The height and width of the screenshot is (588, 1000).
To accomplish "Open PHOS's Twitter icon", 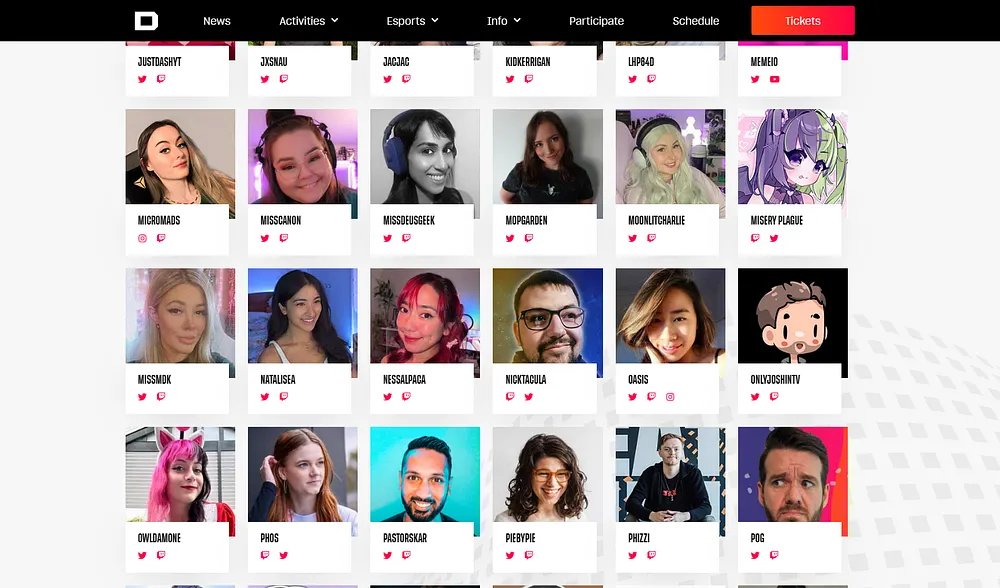I will click(283, 555).
